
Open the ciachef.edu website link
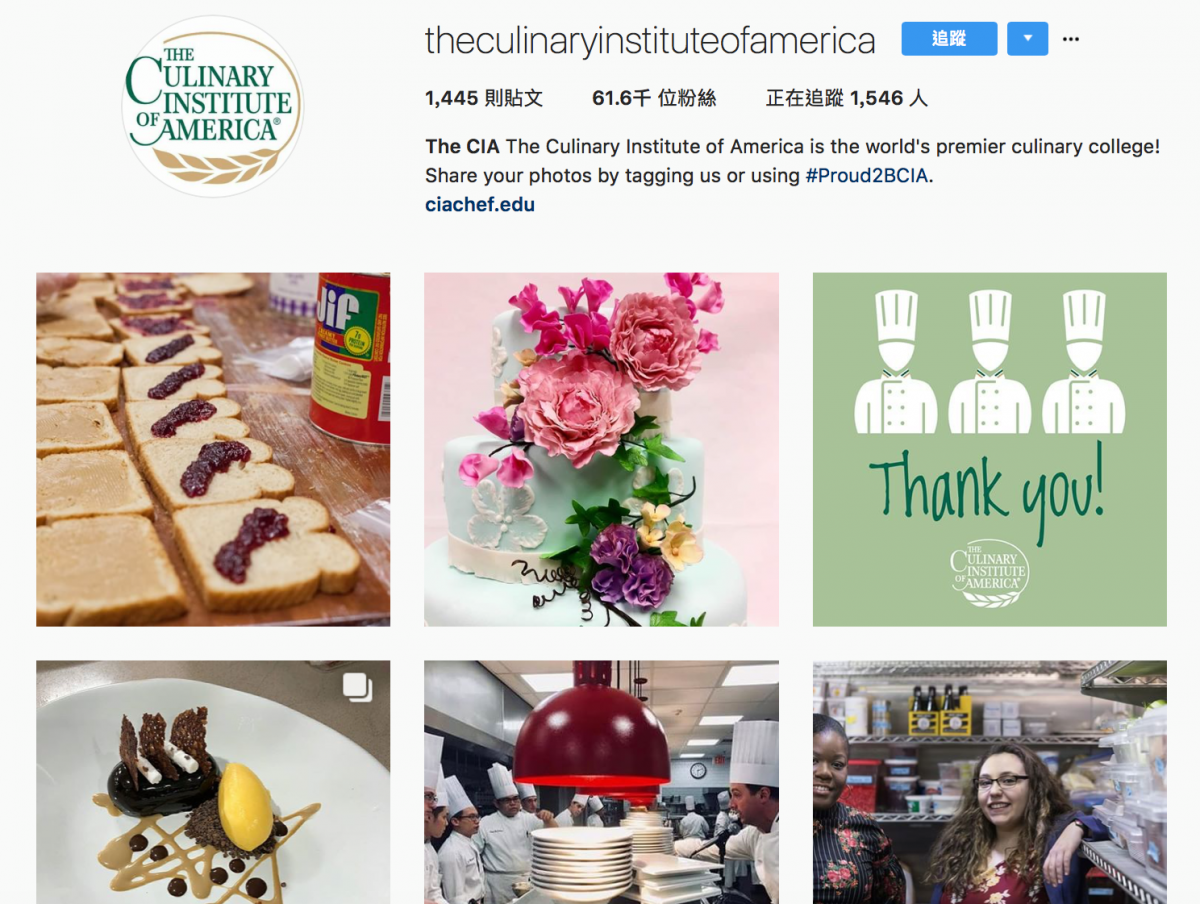click(x=480, y=204)
